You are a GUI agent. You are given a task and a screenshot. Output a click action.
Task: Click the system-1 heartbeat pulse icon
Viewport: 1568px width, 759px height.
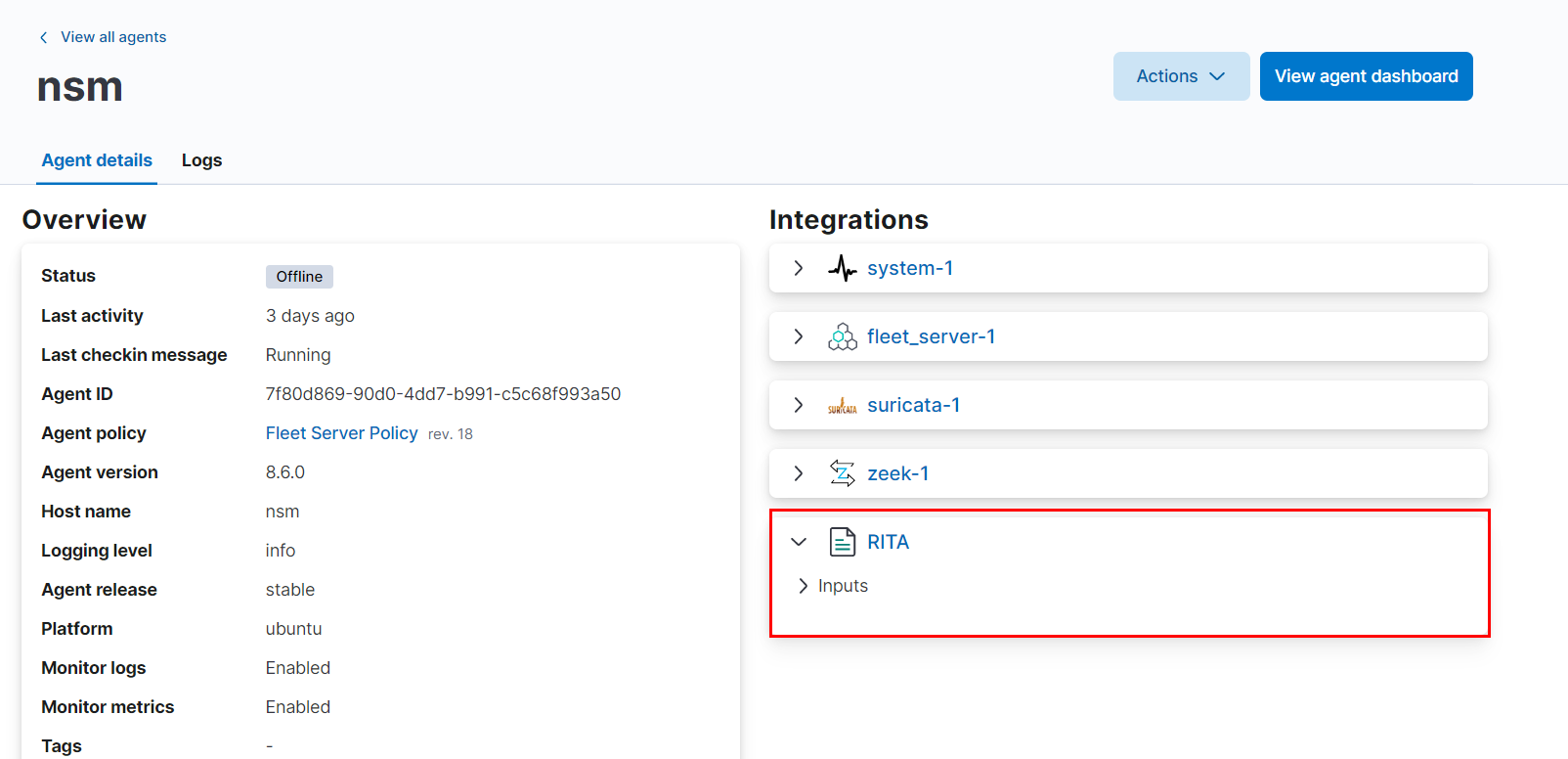tap(842, 268)
